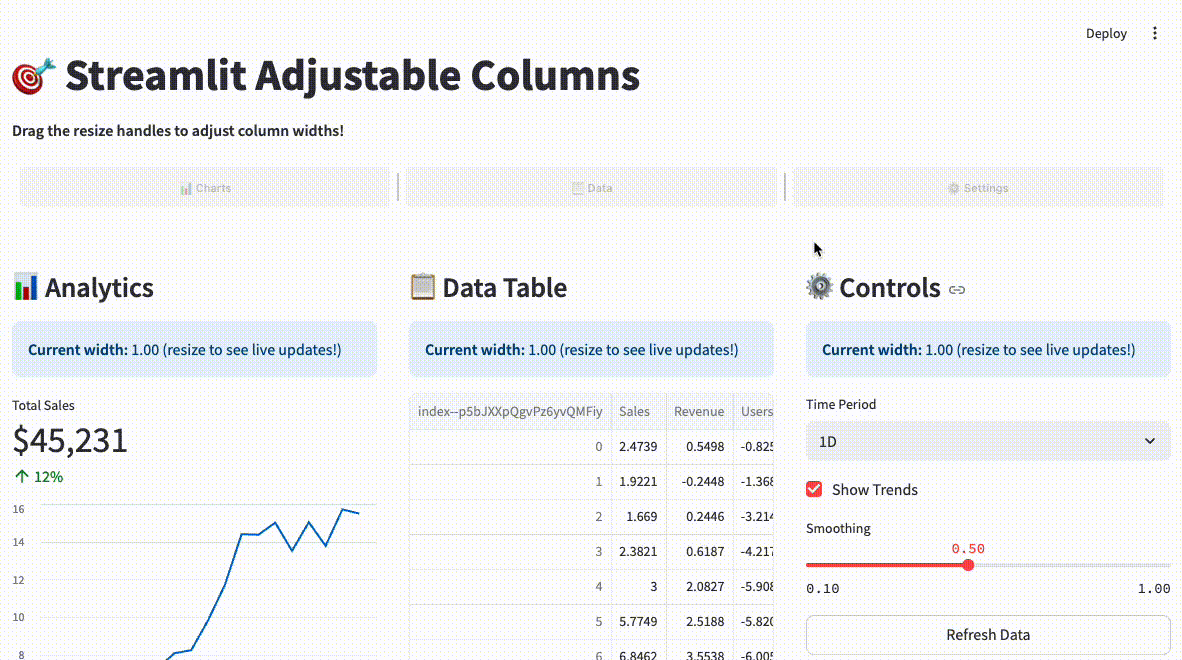1182x660 pixels.
Task: Open the Time Period dropdown
Action: (x=988, y=442)
